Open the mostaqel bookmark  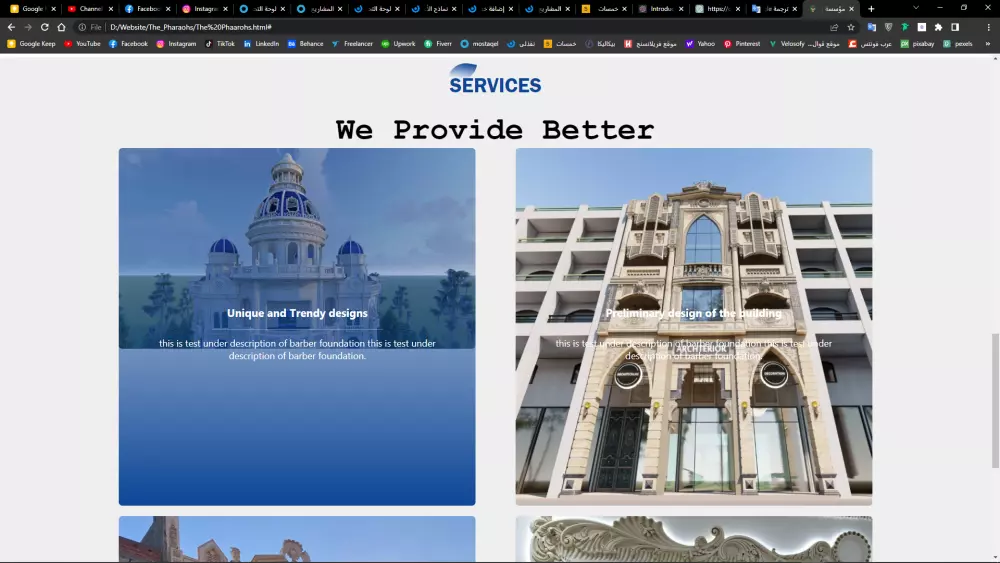tap(480, 44)
